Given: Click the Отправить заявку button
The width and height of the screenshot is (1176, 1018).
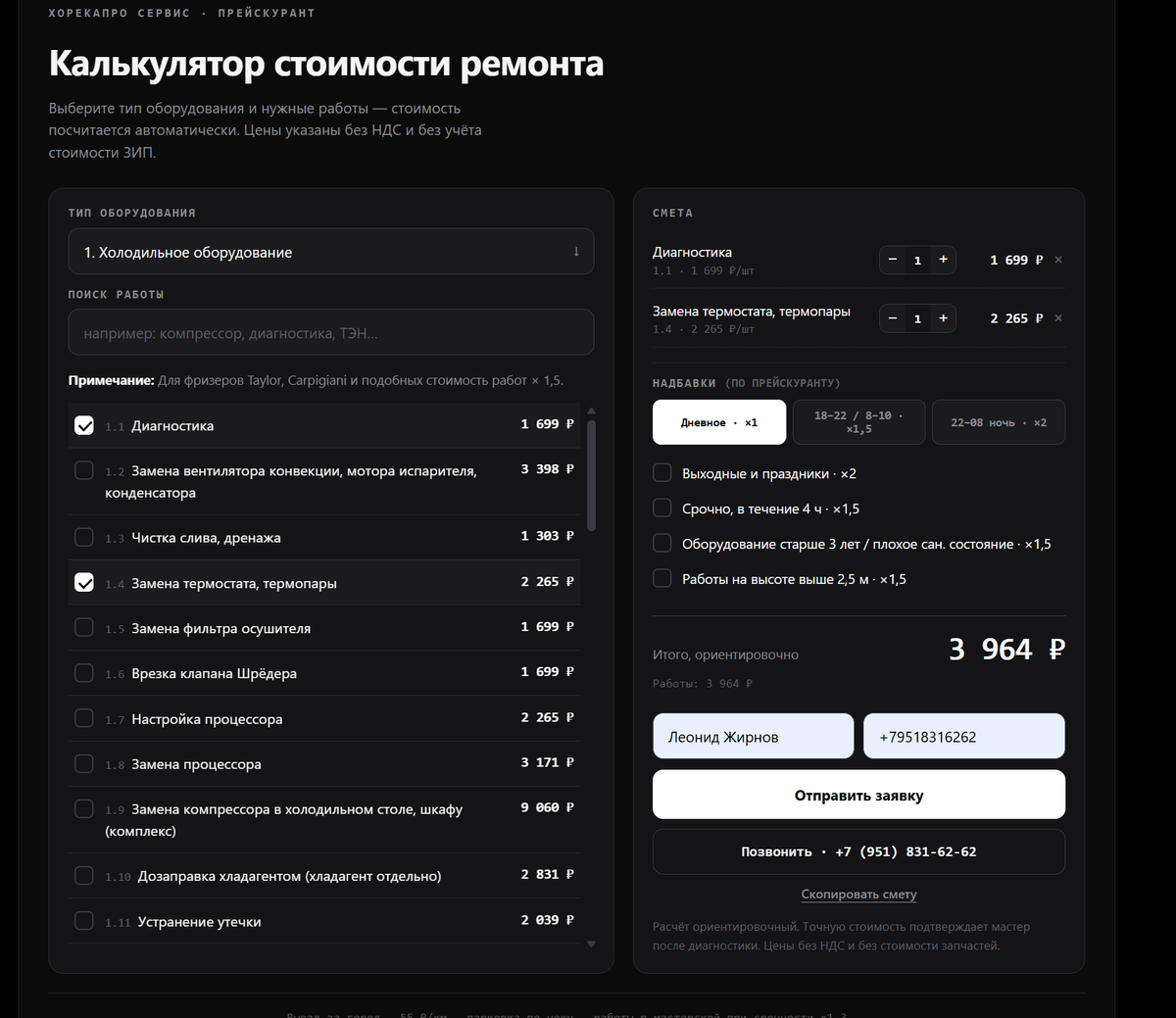Looking at the screenshot, I should [858, 795].
